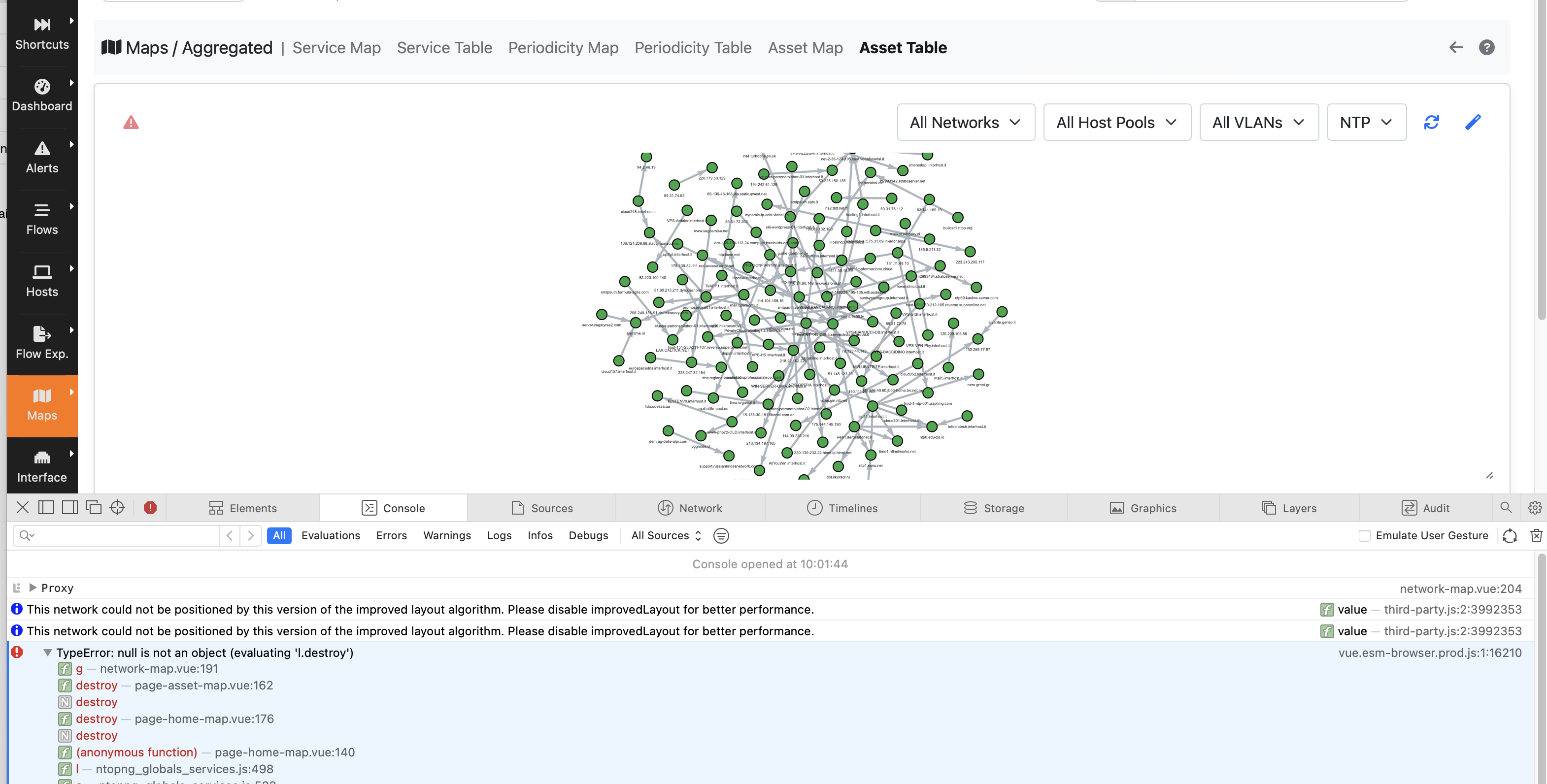The width and height of the screenshot is (1547, 784).
Task: Select the Maps sidebar item
Action: tap(42, 405)
